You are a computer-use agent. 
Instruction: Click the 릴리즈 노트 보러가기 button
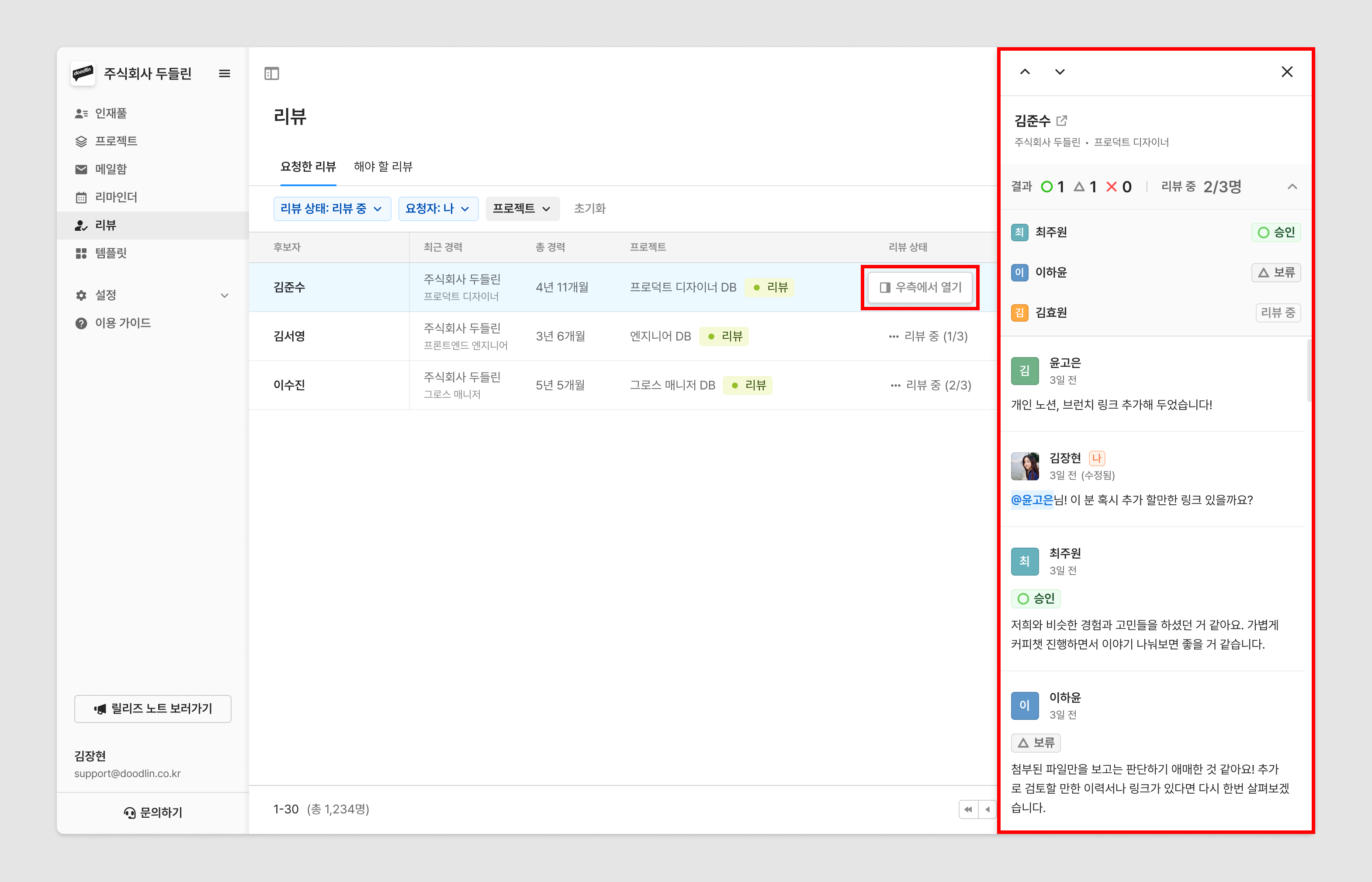coord(153,708)
